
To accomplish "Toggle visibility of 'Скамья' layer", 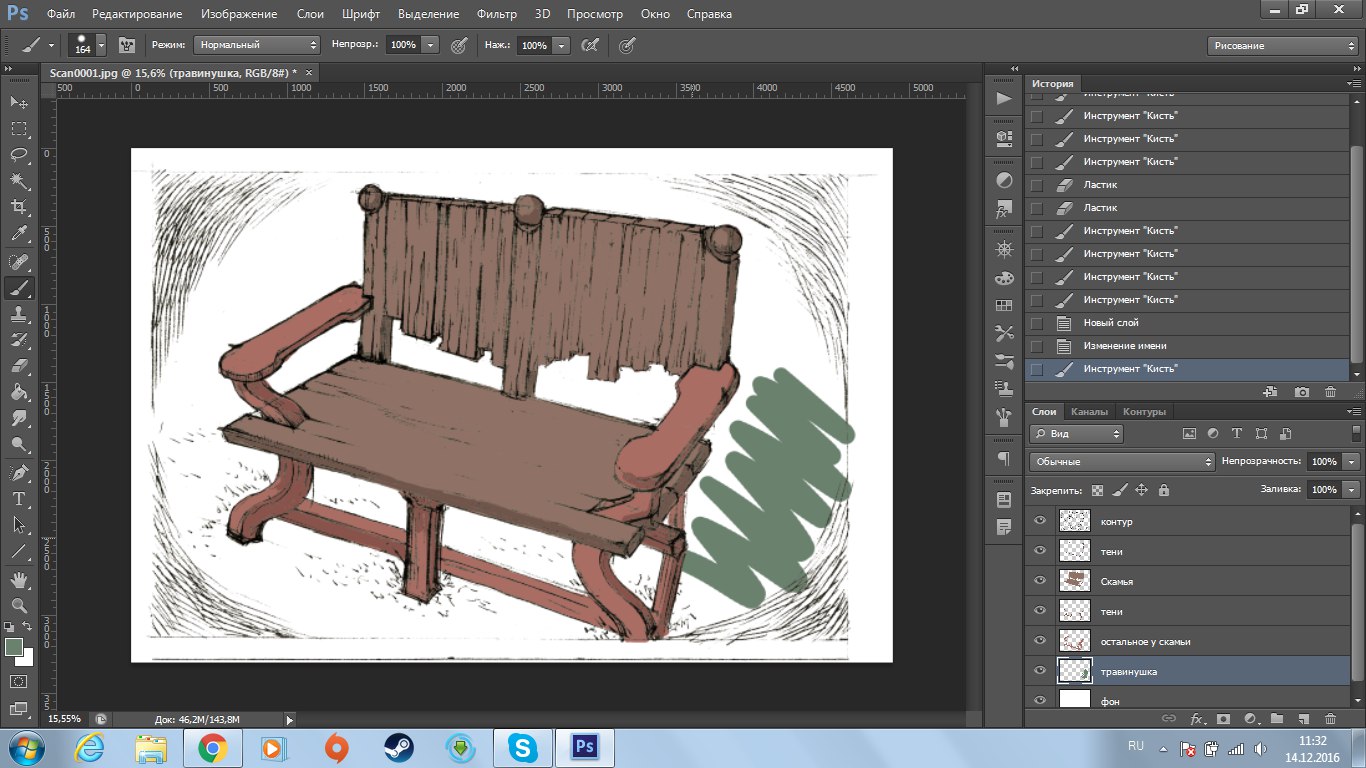I will pyautogui.click(x=1040, y=581).
